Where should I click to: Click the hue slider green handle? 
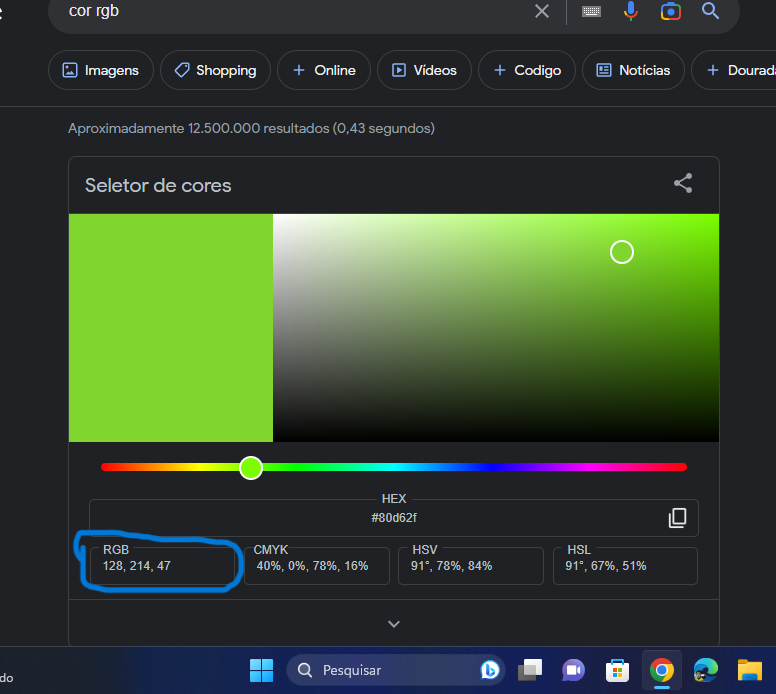pyautogui.click(x=251, y=468)
